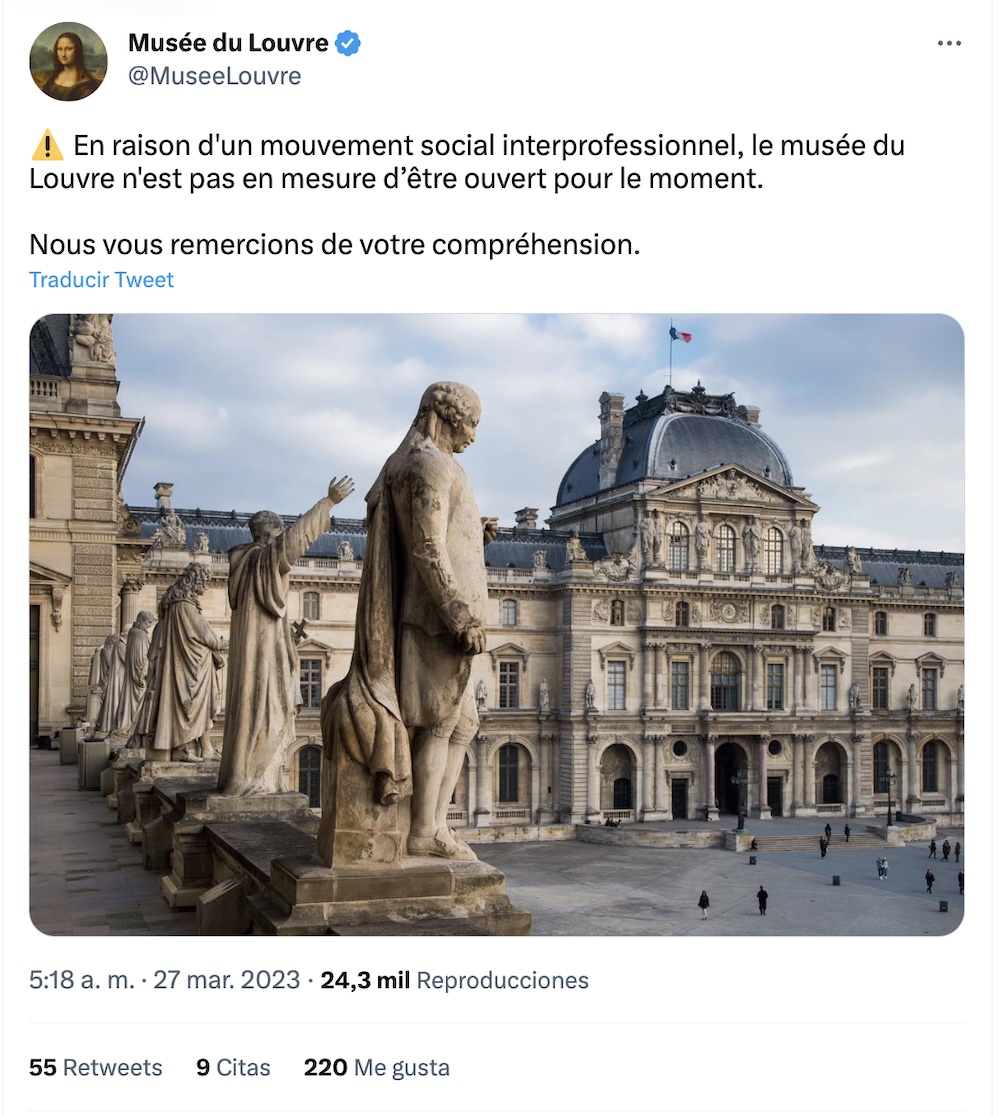
Task: Click the blue verified badge
Action: click(348, 43)
